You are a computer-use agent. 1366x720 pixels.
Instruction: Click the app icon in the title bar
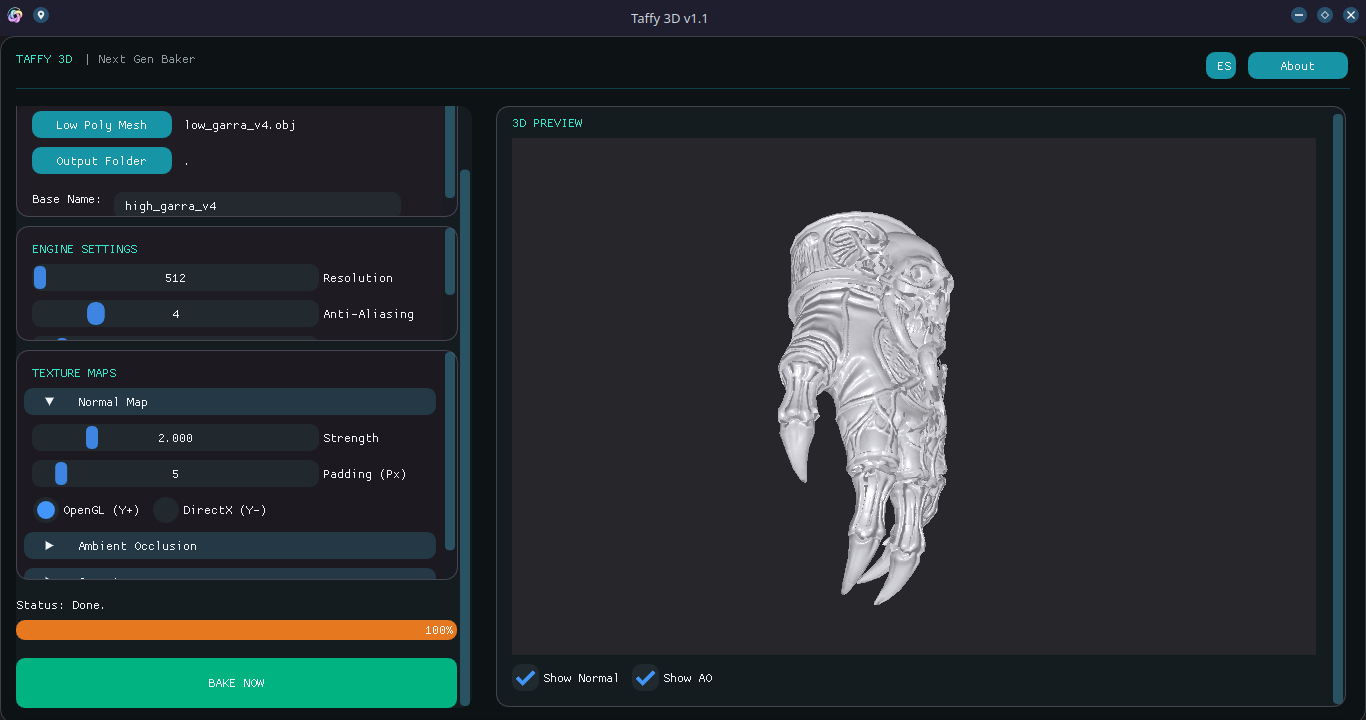(x=15, y=15)
